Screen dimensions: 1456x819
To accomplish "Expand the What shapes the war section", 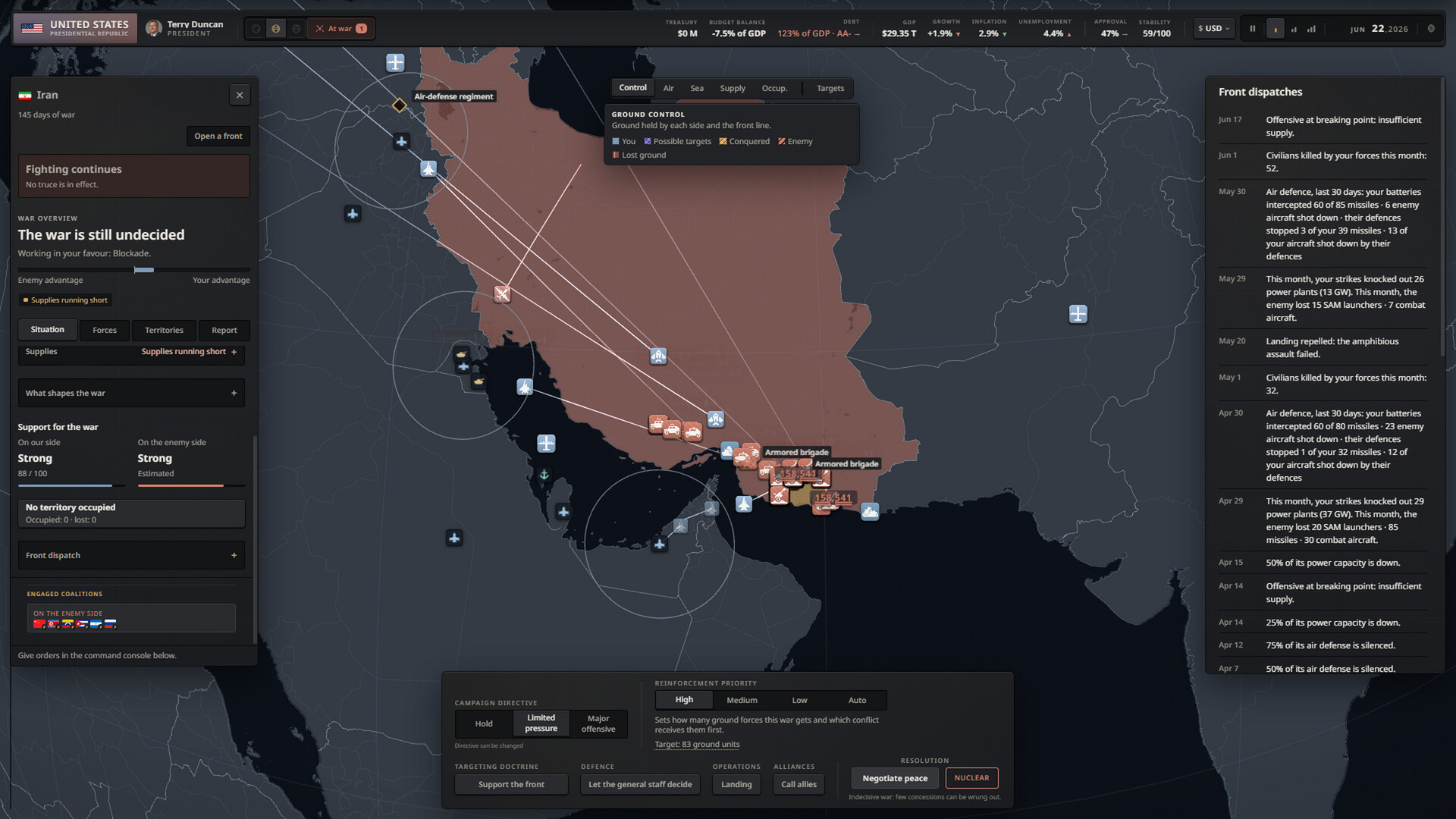I will coord(131,393).
